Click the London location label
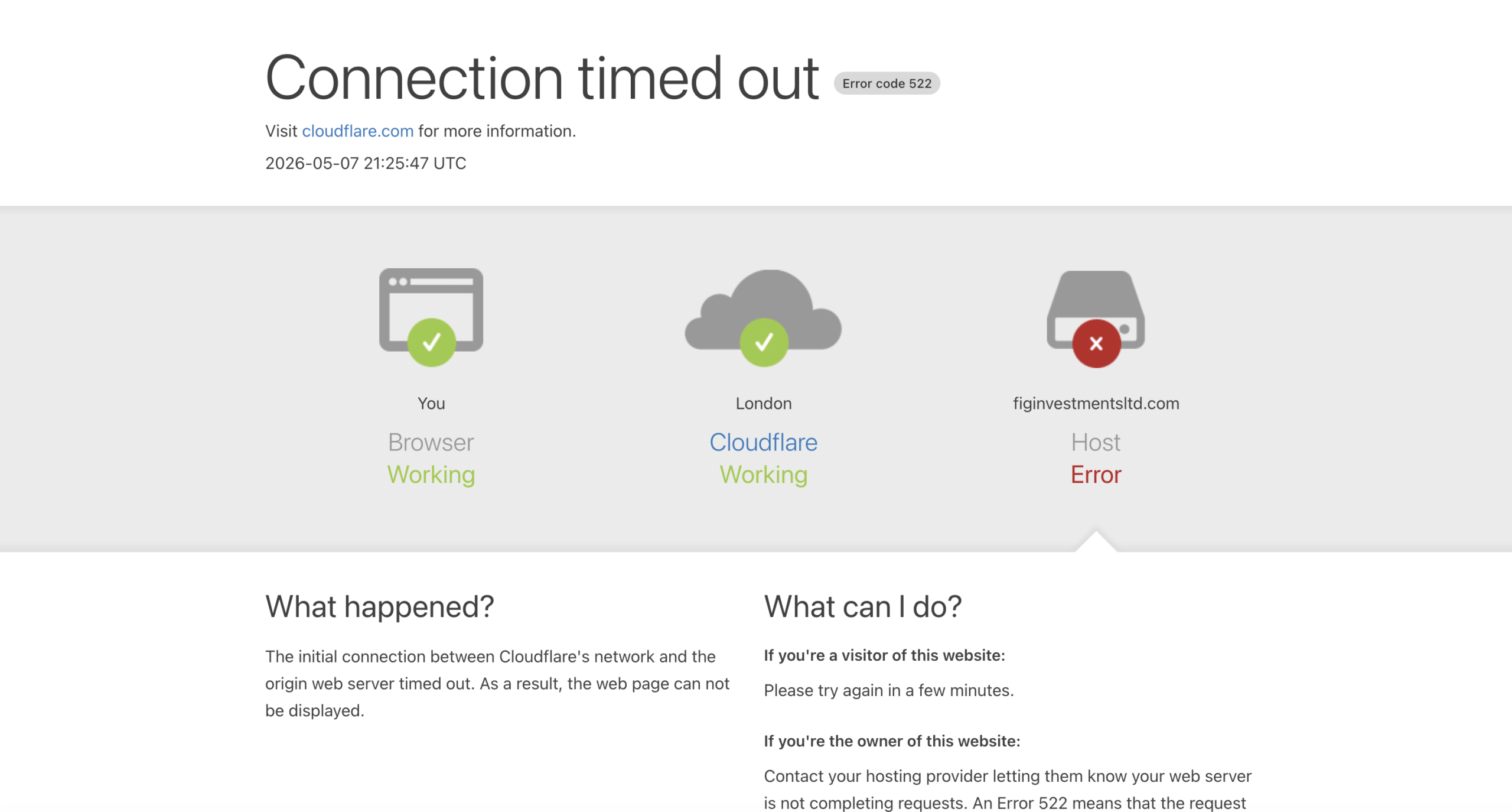1512x812 pixels. coord(763,403)
